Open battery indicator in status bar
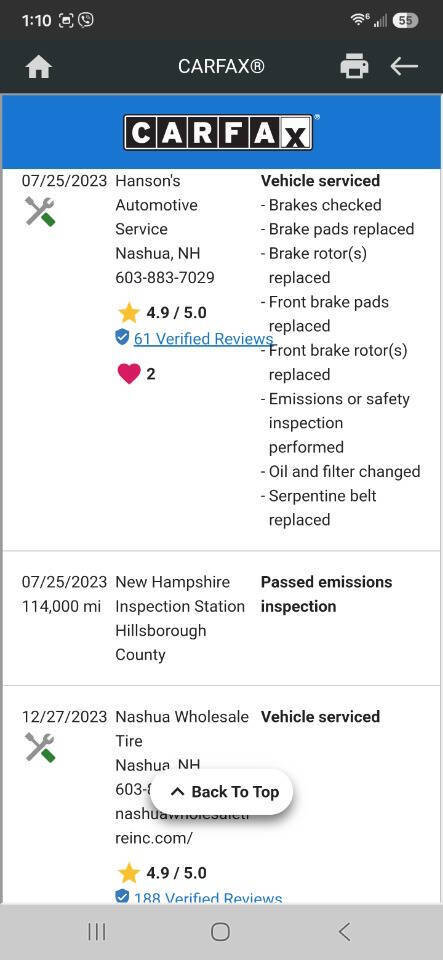The height and width of the screenshot is (960, 443). (405, 20)
